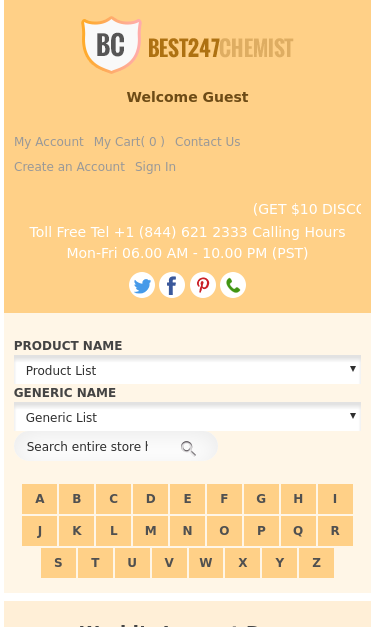Click the green phone call icon
Screen dimensions: 375x627
click(233, 285)
